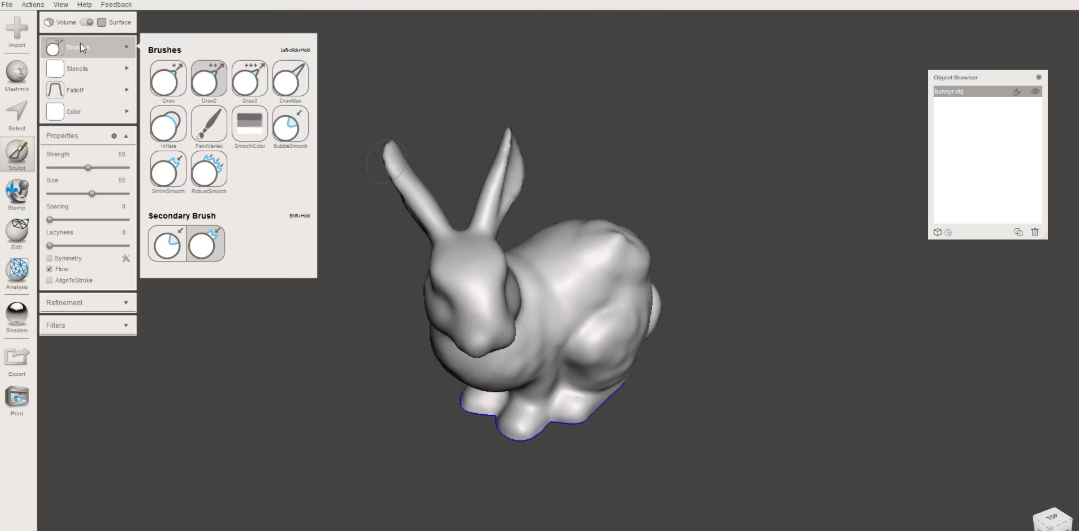The width and height of the screenshot is (1079, 531).
Task: Expand the Filters section
Action: pos(87,325)
